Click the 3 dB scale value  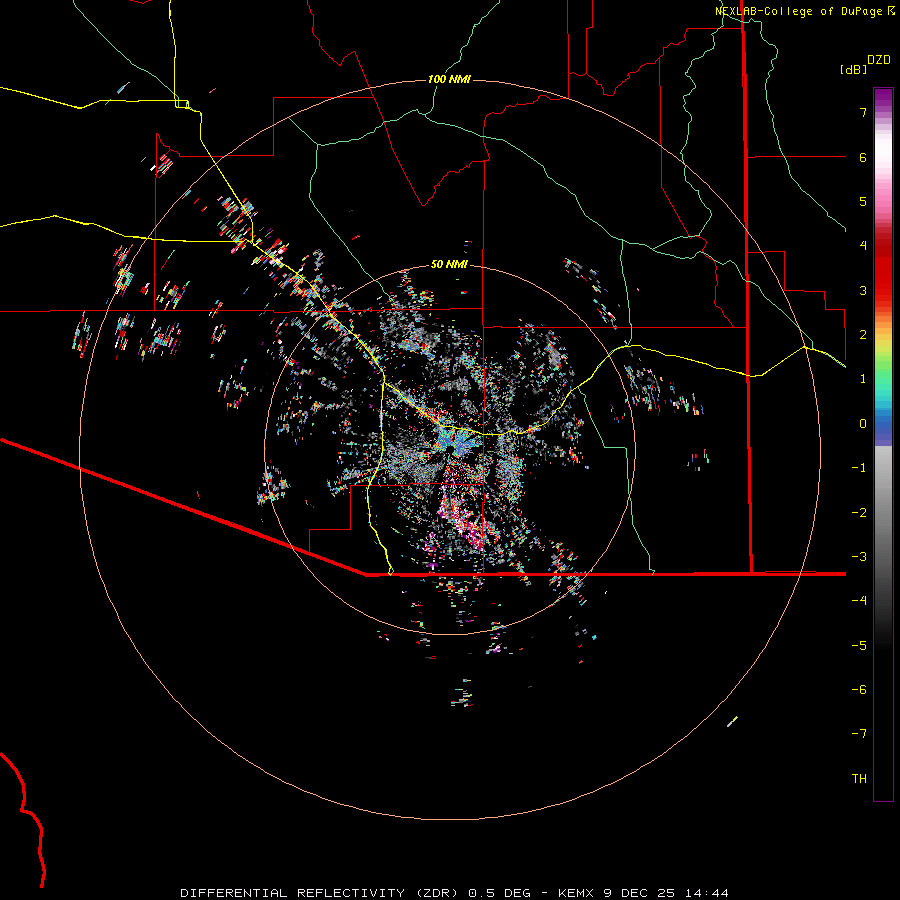pyautogui.click(x=863, y=290)
